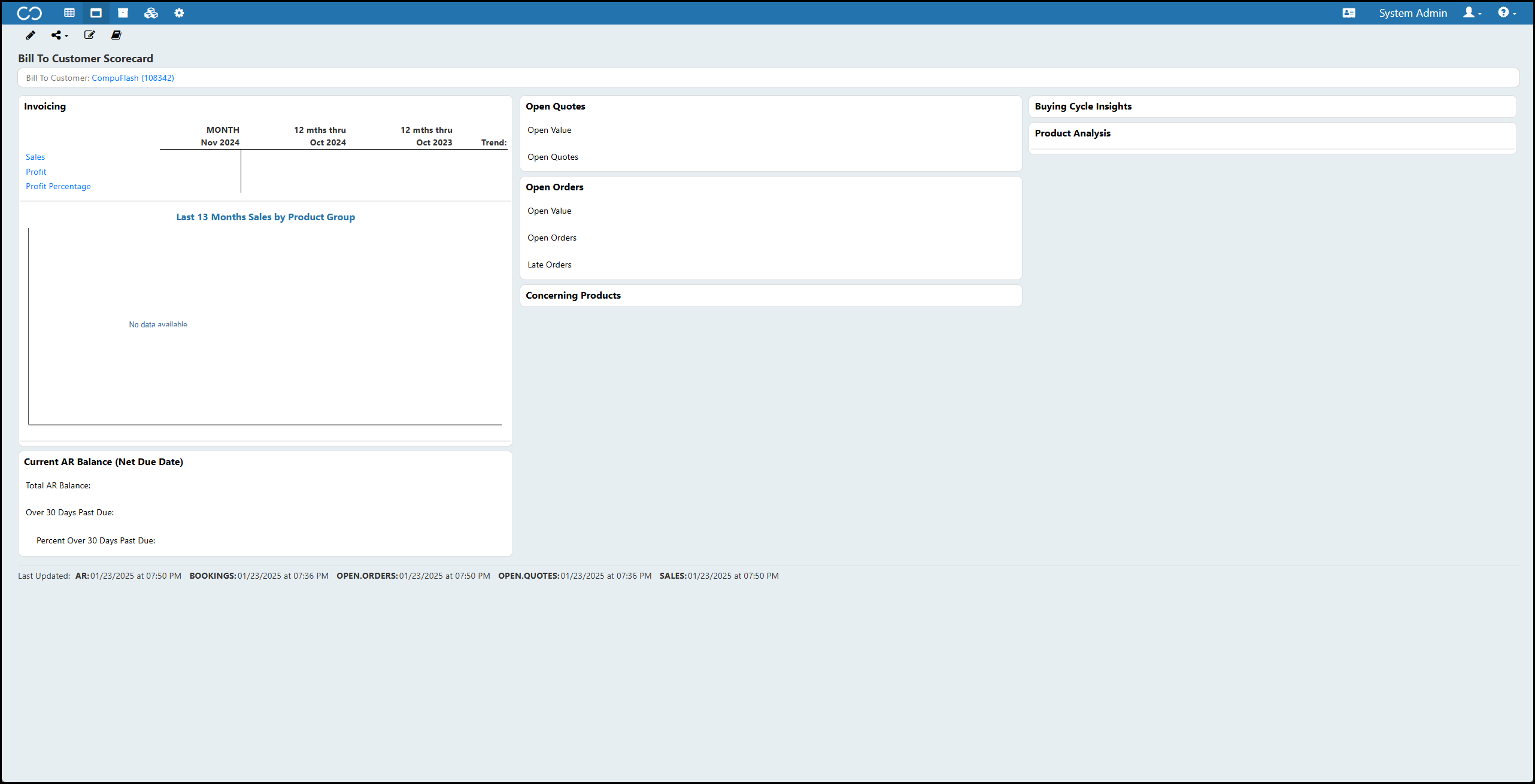Screen dimensions: 1535x784
Task: Click the infinity logo icon
Action: [29, 13]
